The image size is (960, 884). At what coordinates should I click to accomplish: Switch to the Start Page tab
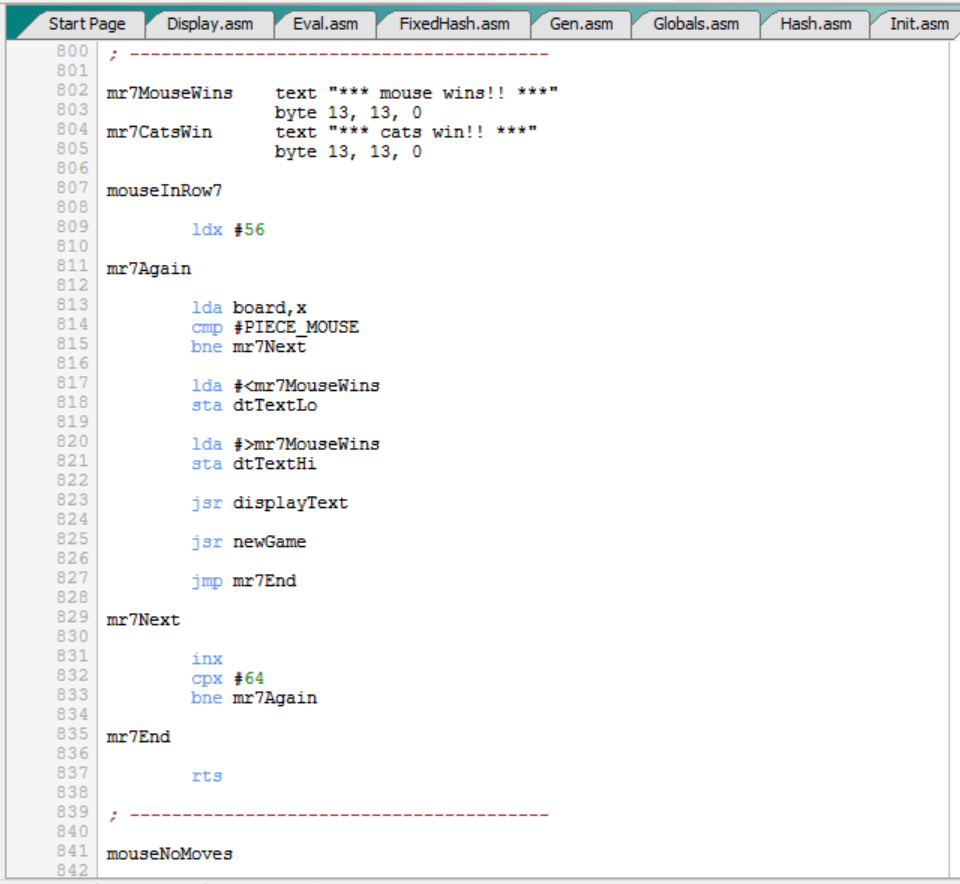(x=86, y=23)
